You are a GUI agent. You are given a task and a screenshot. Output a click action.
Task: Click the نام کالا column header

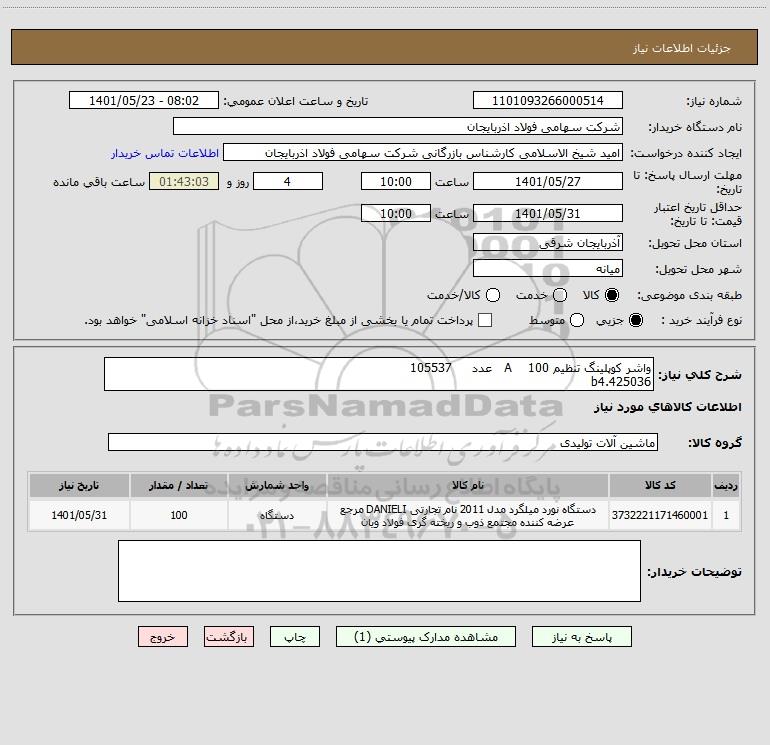point(468,485)
